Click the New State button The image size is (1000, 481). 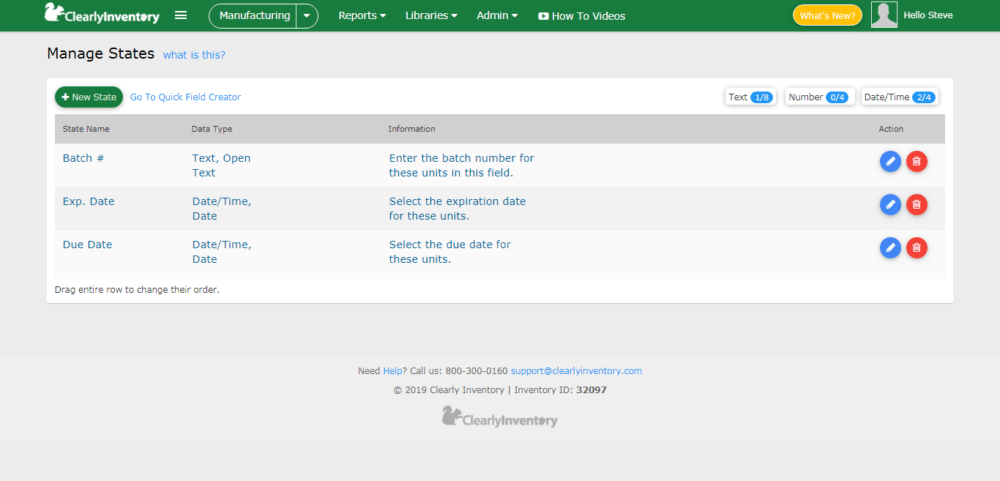pyautogui.click(x=89, y=97)
